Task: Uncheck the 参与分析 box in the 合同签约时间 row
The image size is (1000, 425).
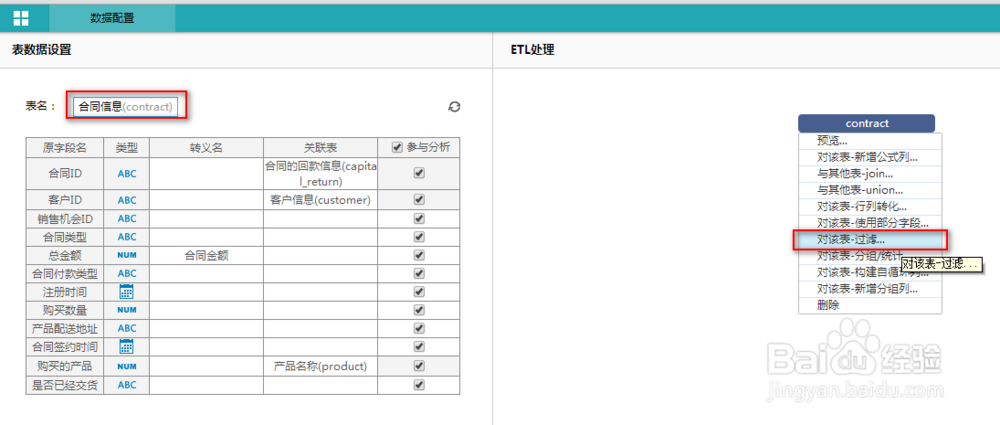Action: tap(419, 347)
